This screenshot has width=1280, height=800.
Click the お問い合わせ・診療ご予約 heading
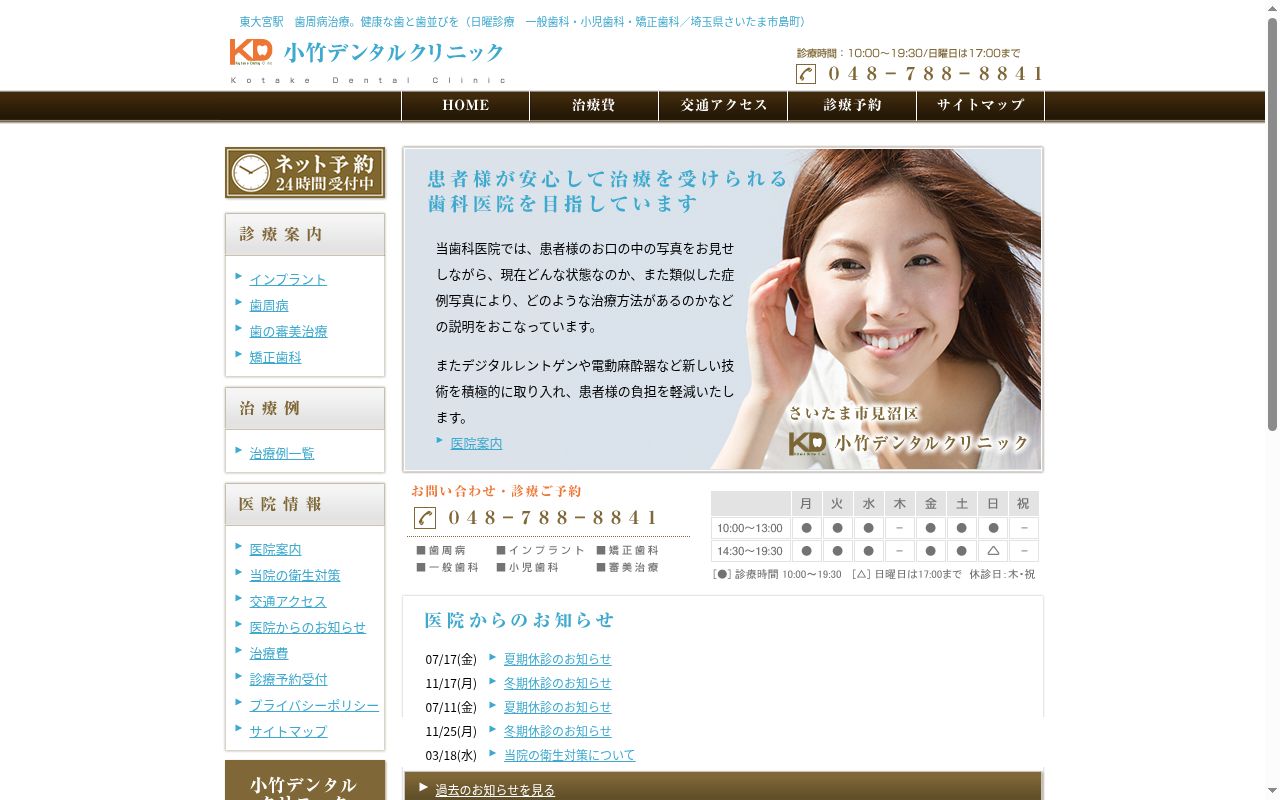pos(496,491)
